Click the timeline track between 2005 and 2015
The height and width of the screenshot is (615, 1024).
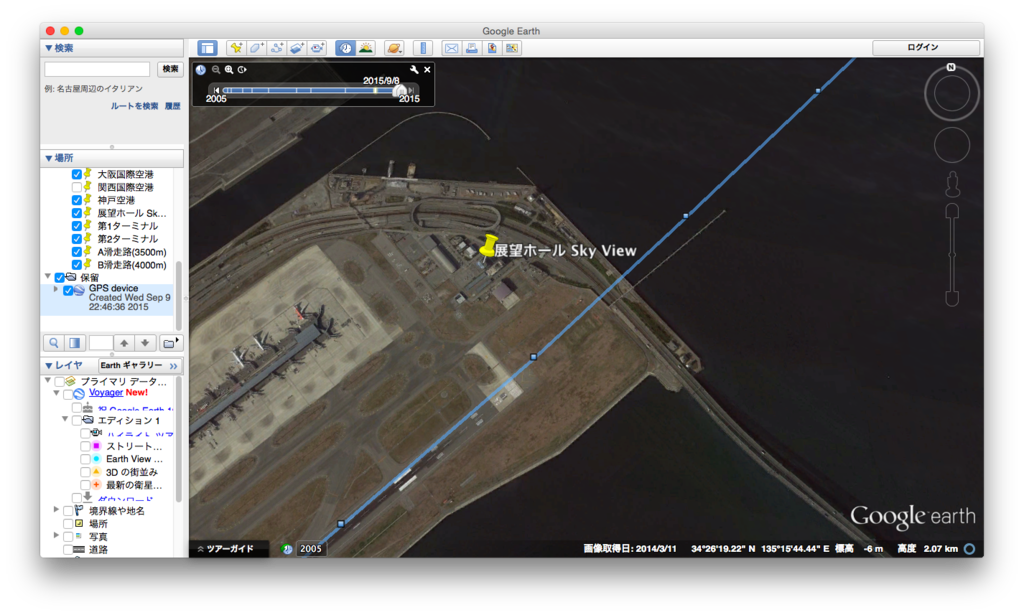coord(311,90)
